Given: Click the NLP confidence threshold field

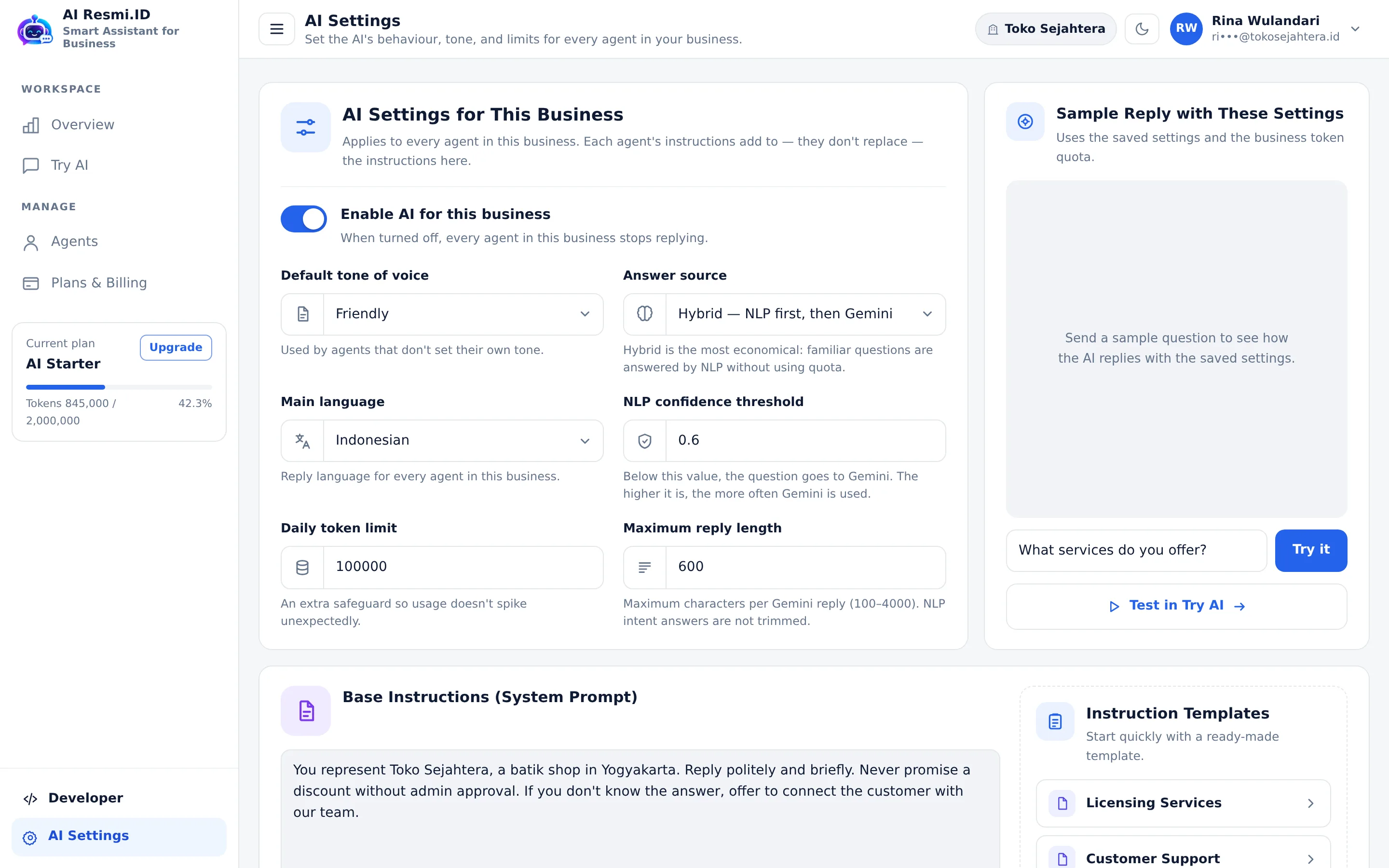Looking at the screenshot, I should 784,440.
